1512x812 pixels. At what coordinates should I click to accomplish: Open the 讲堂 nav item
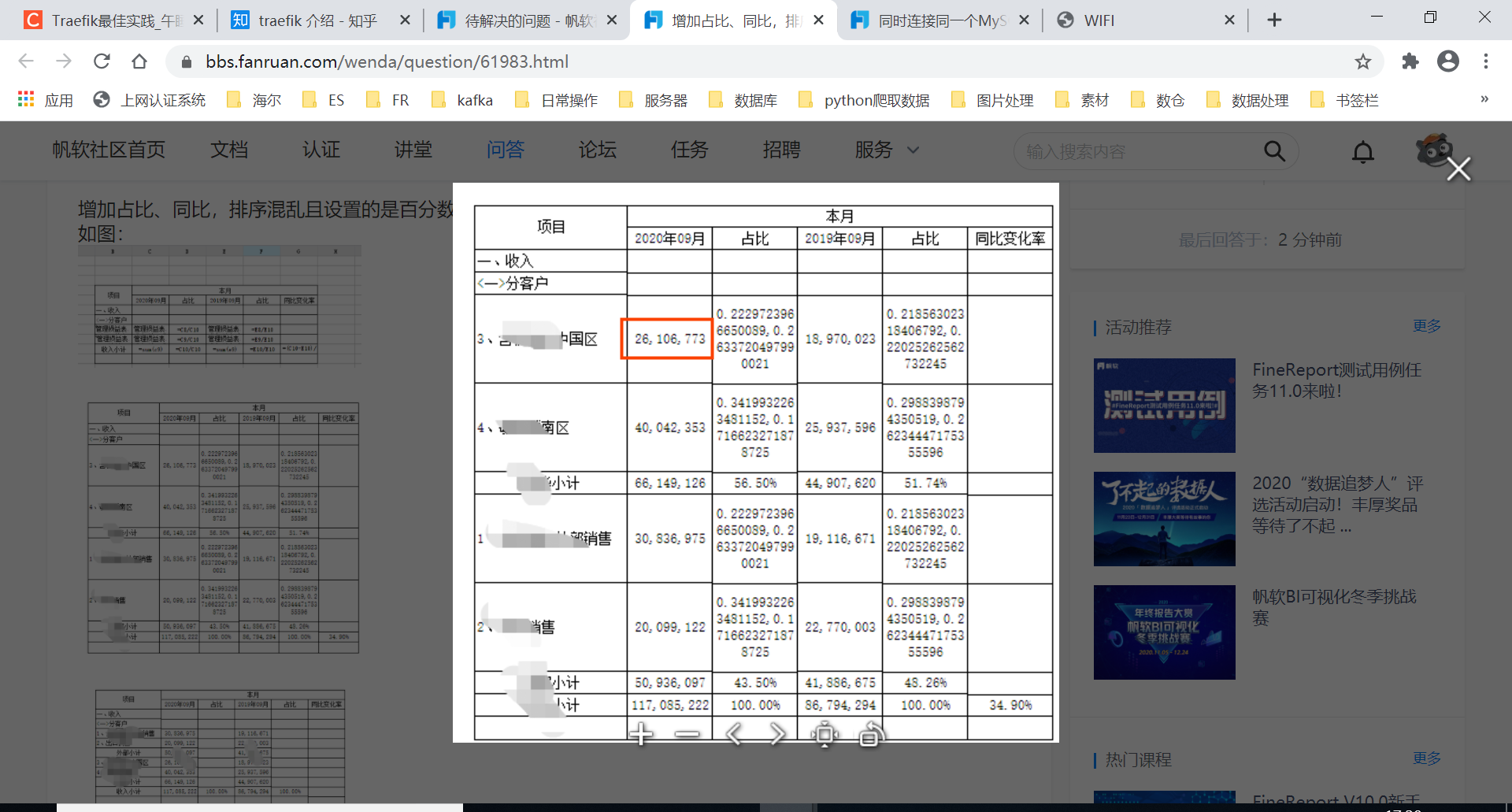tap(413, 150)
